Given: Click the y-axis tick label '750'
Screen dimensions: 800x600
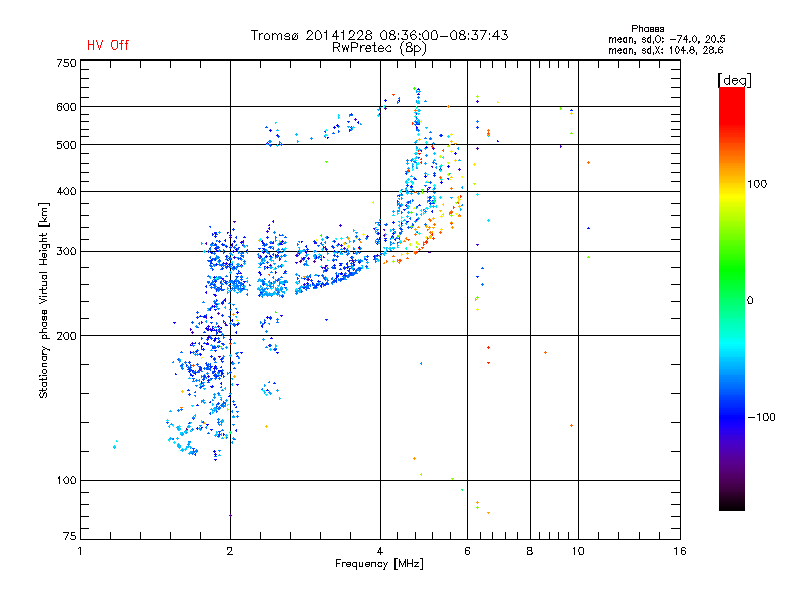Looking at the screenshot, I should pyautogui.click(x=66, y=63).
